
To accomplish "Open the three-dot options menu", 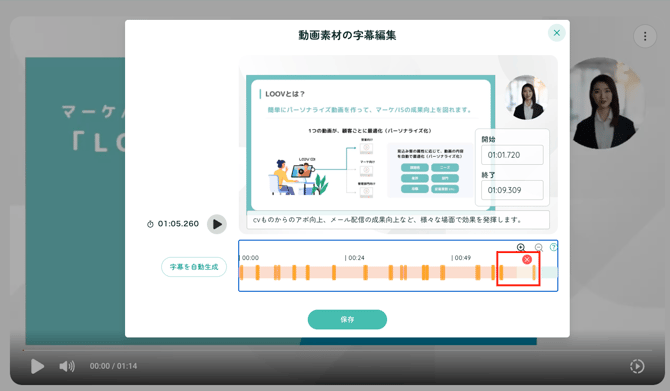I will coord(645,37).
